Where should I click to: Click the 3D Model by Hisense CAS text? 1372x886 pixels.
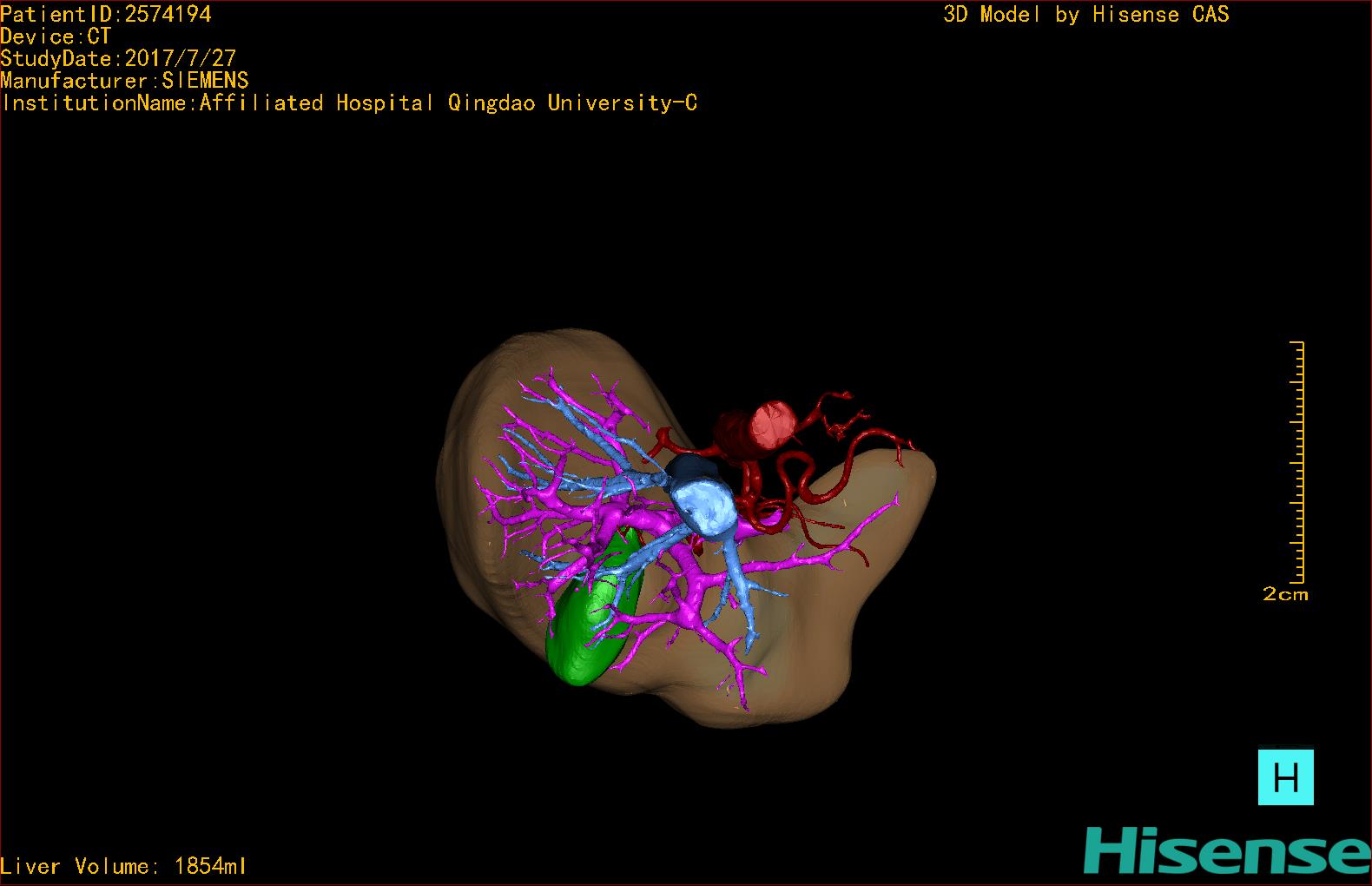click(1086, 14)
